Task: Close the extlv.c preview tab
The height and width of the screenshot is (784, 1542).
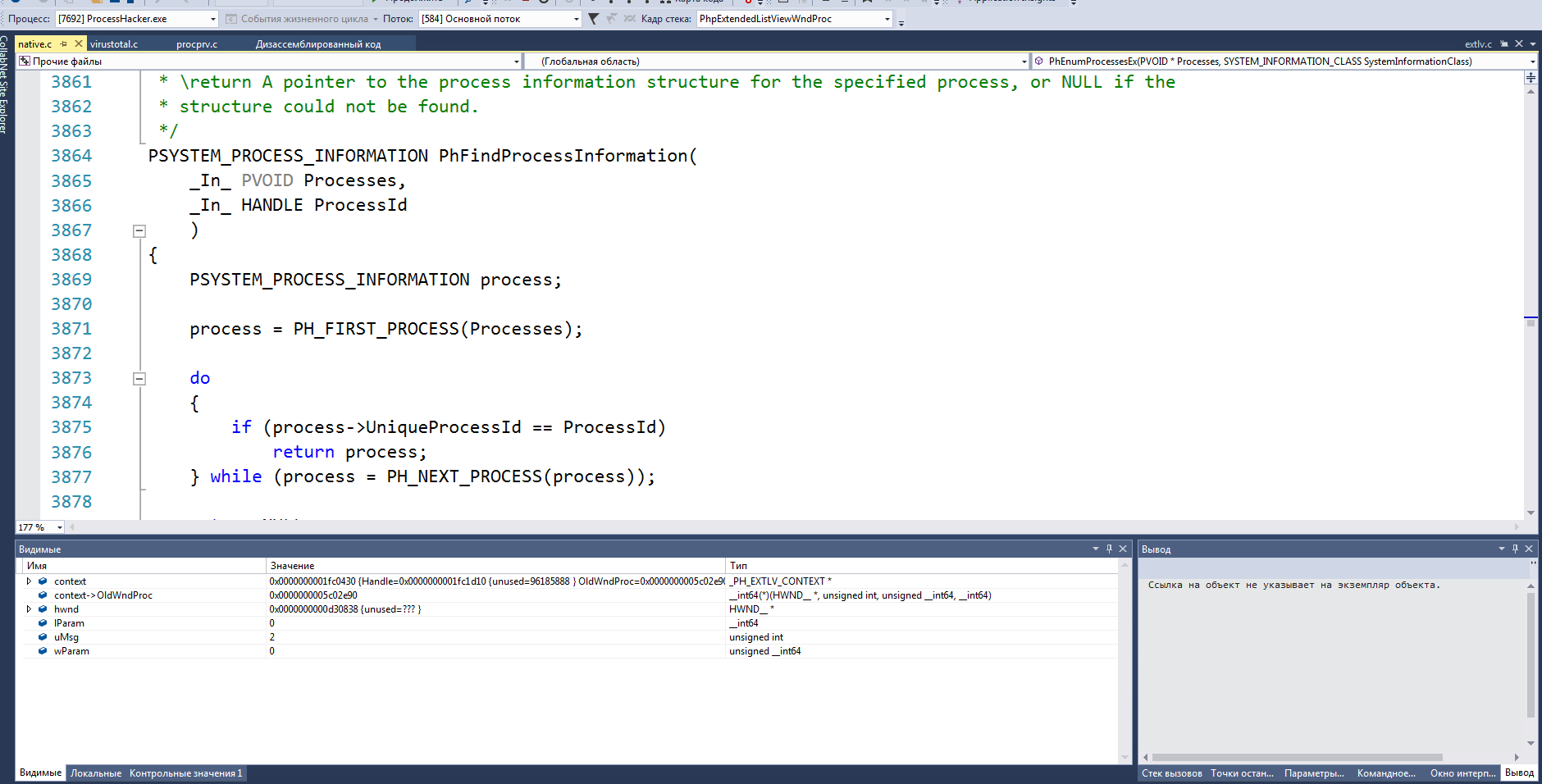Action: point(1519,44)
